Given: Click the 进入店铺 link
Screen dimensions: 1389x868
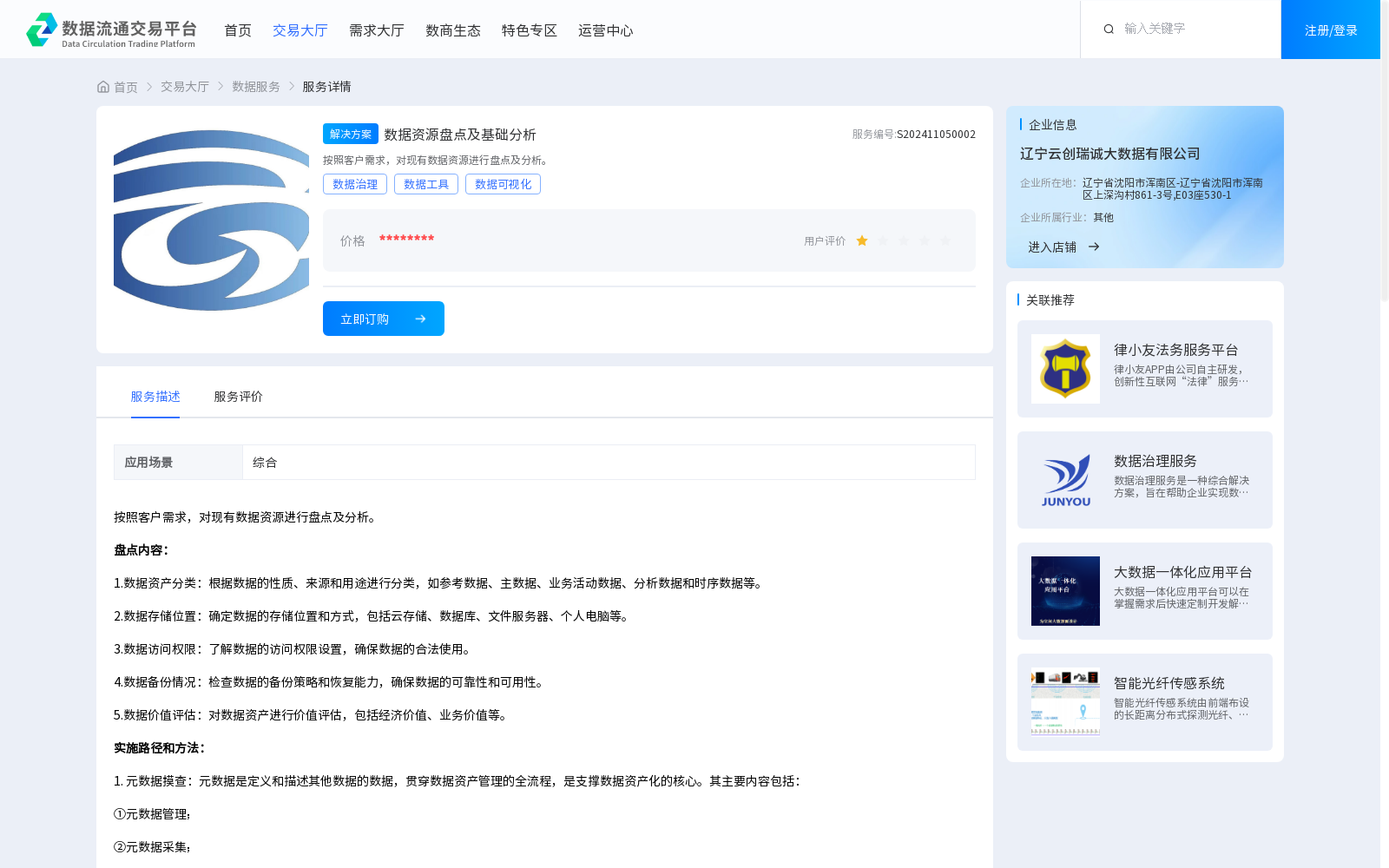Looking at the screenshot, I should 1052,247.
